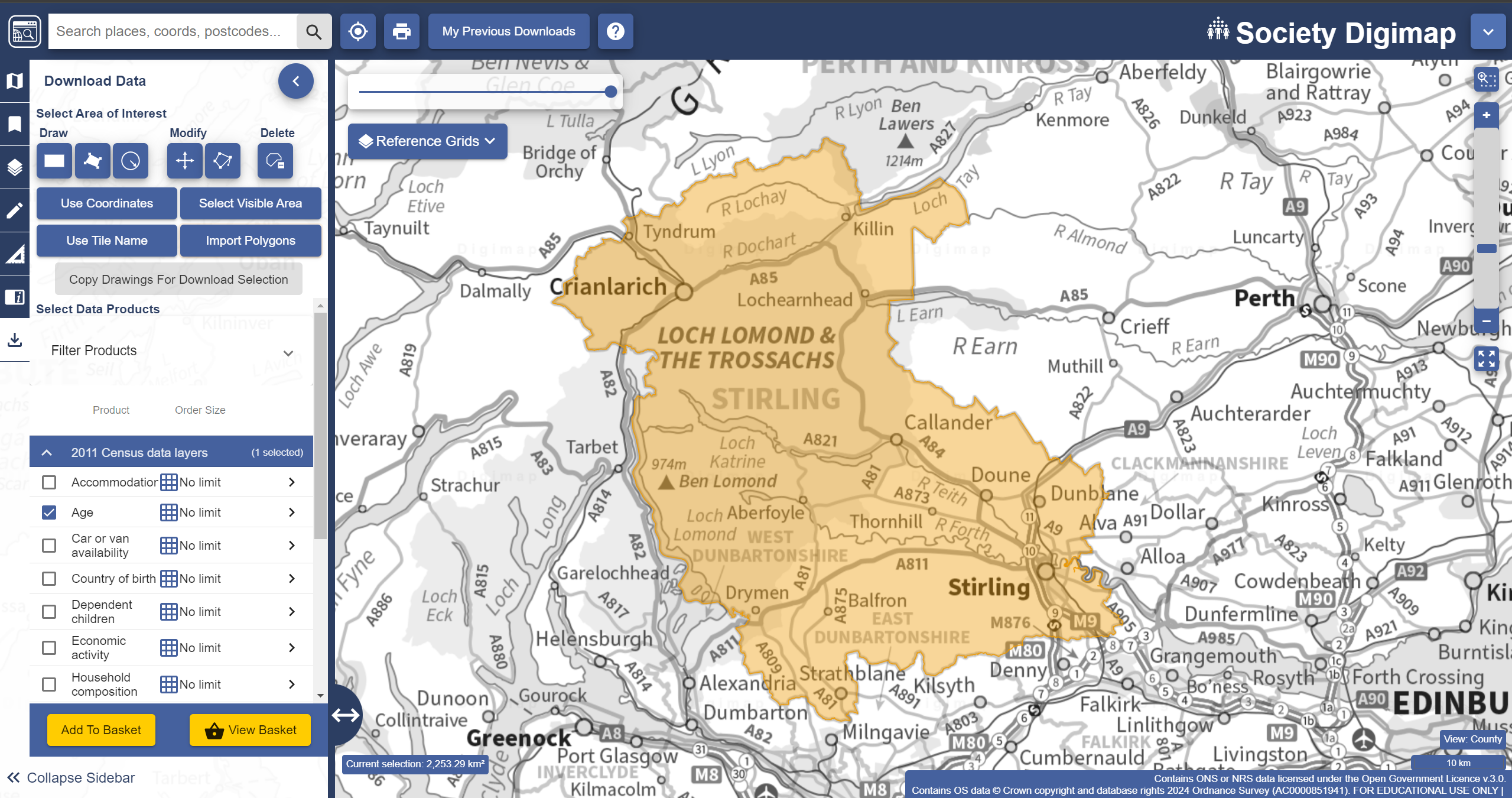Image resolution: width=1512 pixels, height=798 pixels.
Task: Click the Add To Basket button
Action: pos(101,730)
